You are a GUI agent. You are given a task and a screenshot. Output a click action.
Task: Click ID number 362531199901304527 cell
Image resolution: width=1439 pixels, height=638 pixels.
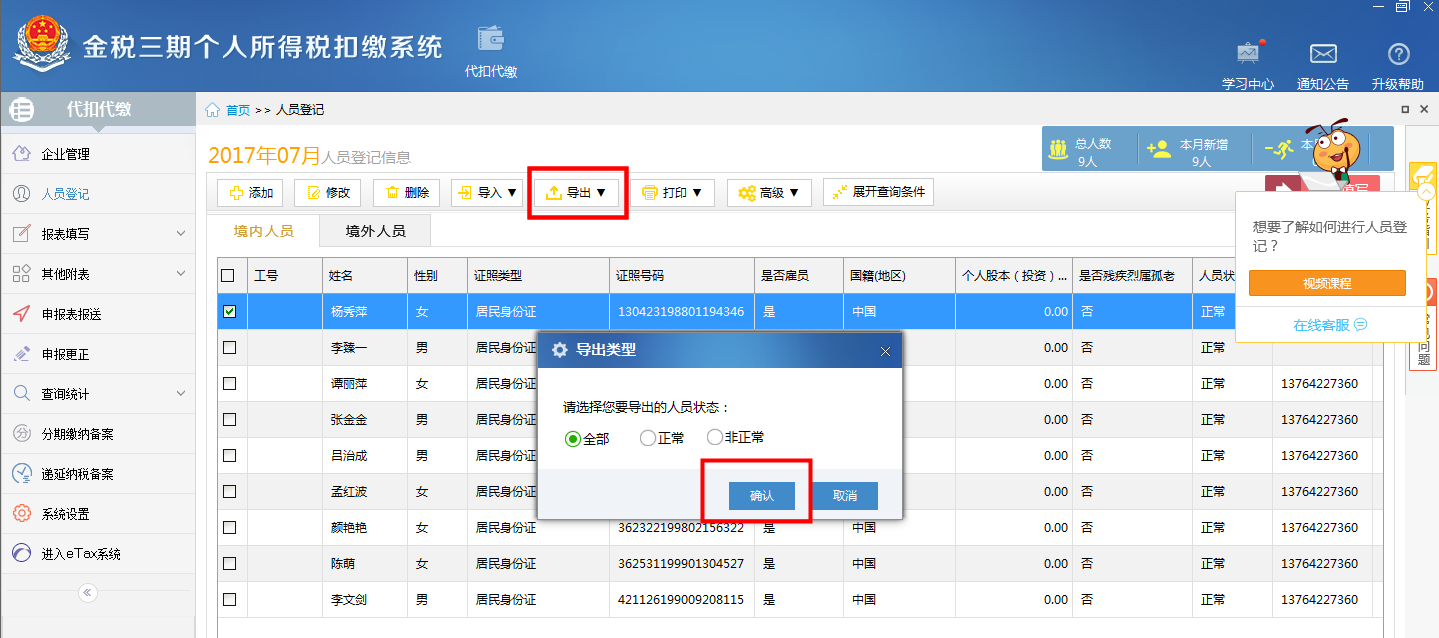pyautogui.click(x=681, y=564)
